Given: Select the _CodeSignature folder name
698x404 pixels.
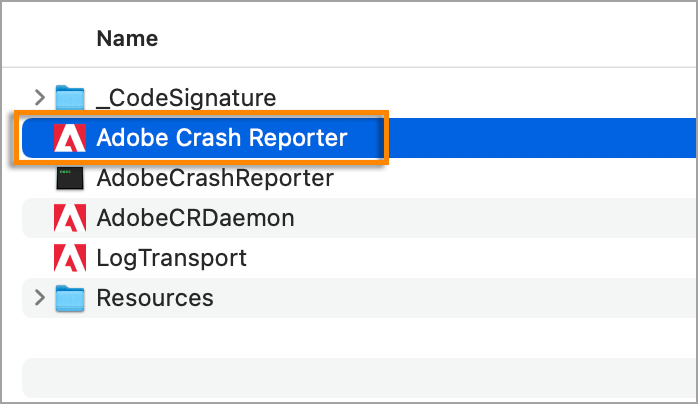Looking at the screenshot, I should [x=186, y=97].
